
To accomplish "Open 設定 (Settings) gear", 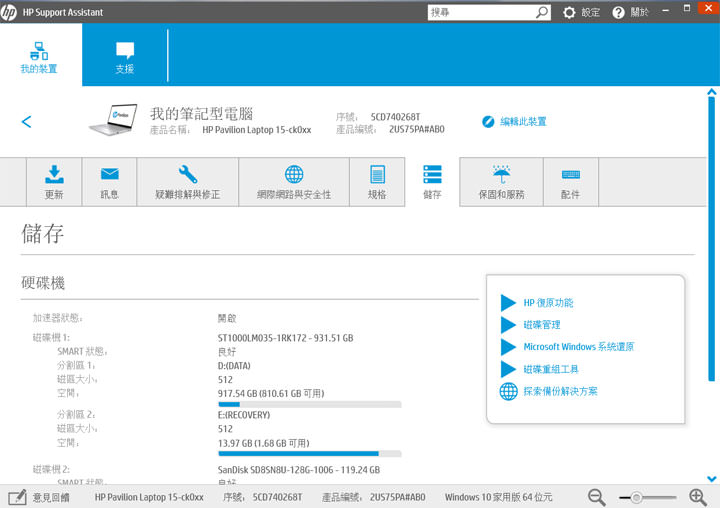I will [x=582, y=13].
